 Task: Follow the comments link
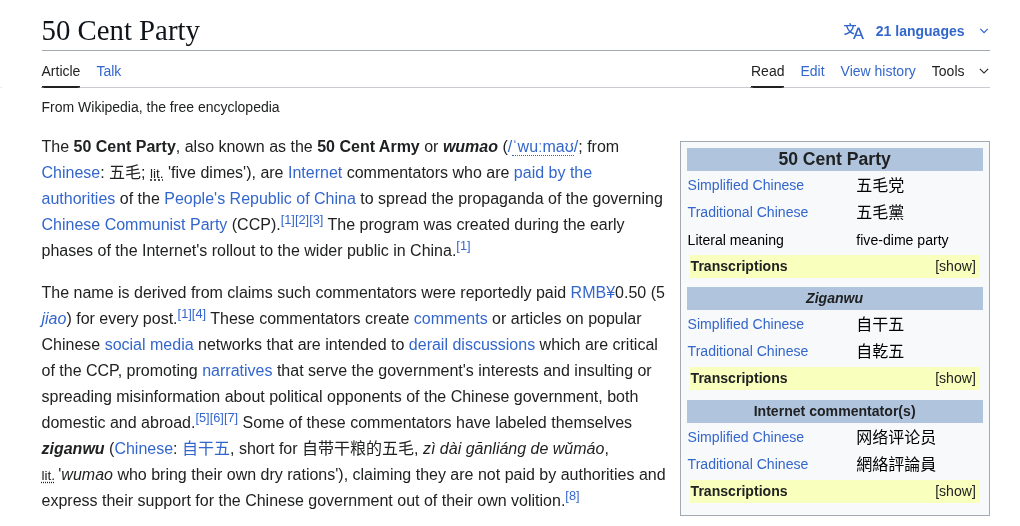click(x=450, y=319)
